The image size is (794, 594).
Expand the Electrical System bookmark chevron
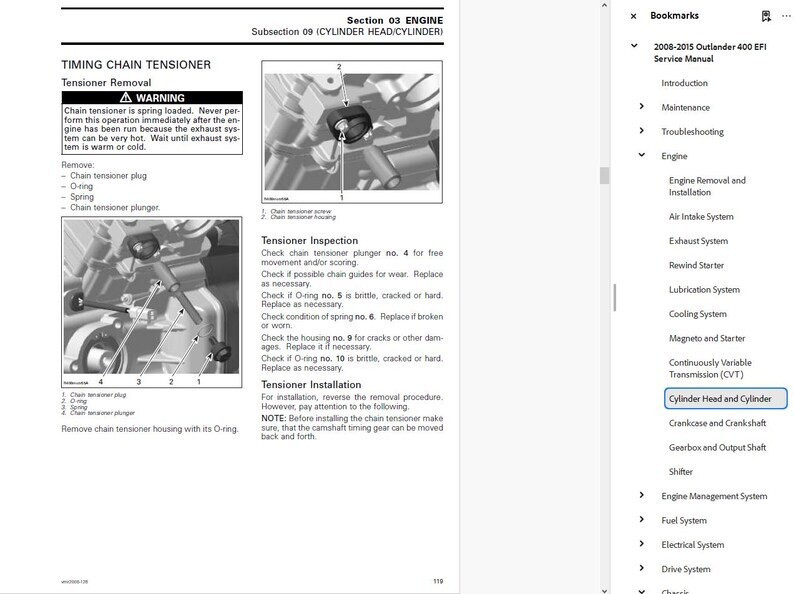(641, 545)
